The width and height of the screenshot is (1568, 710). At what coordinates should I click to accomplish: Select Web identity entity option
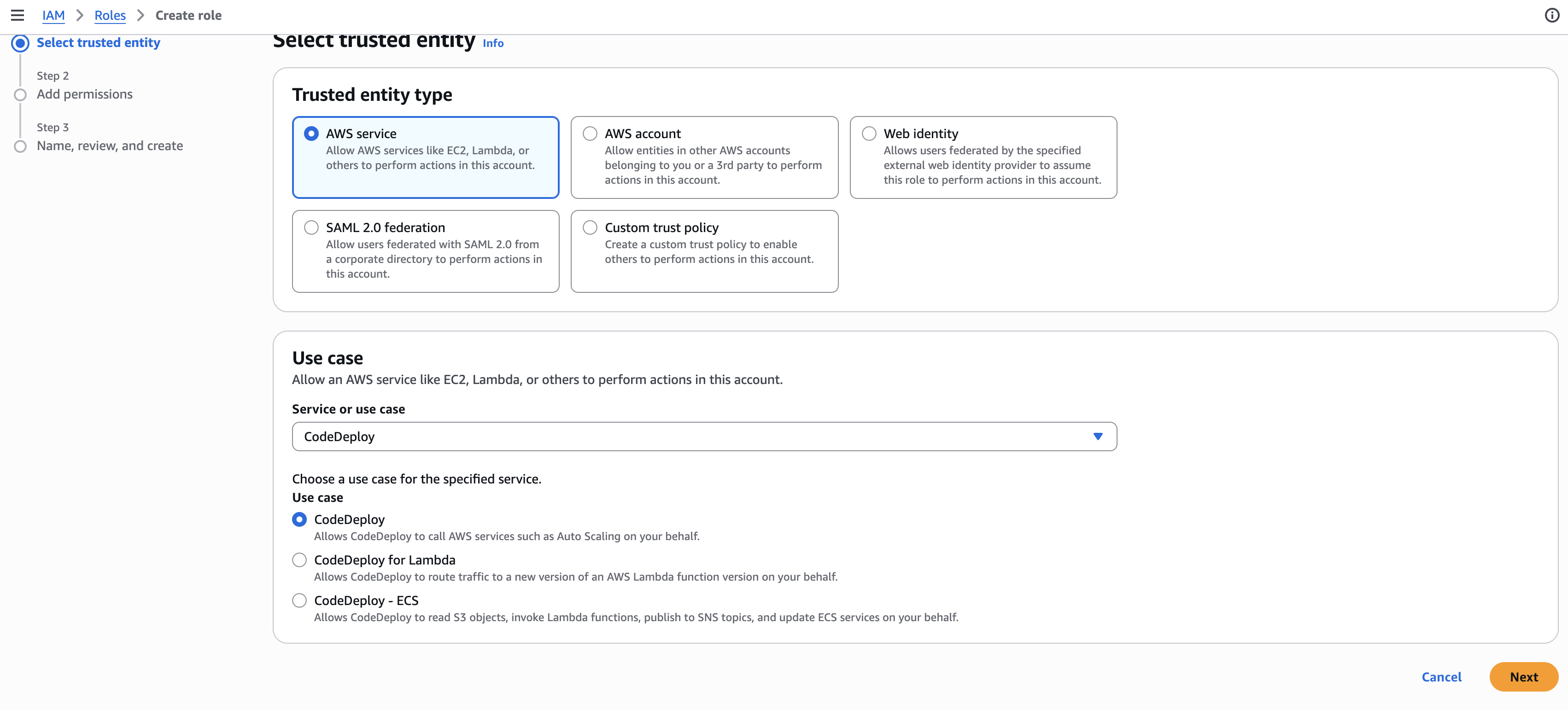(x=869, y=134)
